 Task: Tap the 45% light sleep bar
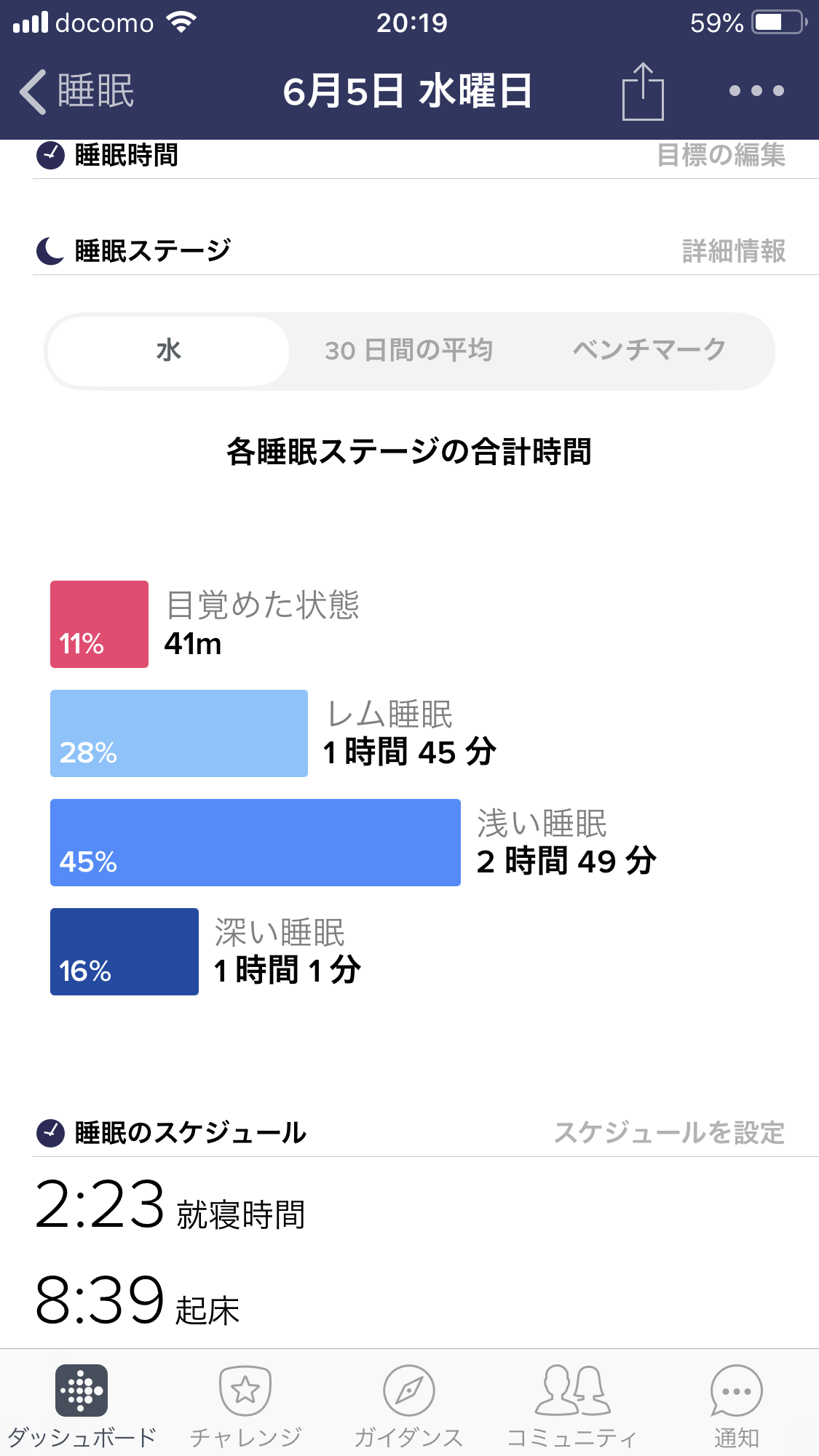(x=255, y=843)
